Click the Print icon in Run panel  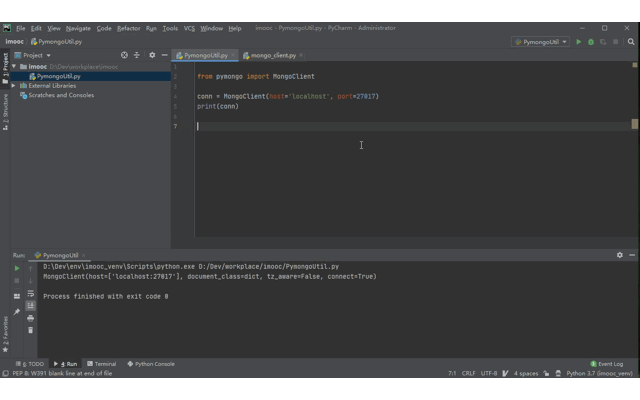[x=31, y=318]
